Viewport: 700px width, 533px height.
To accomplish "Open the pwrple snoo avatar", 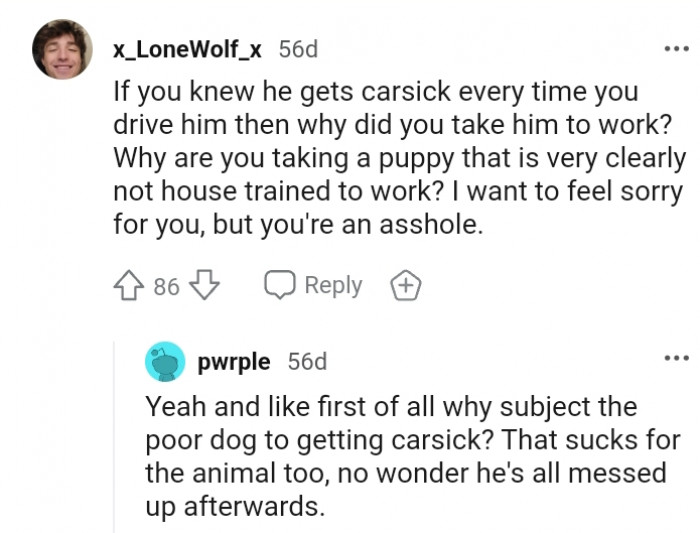I will (165, 361).
